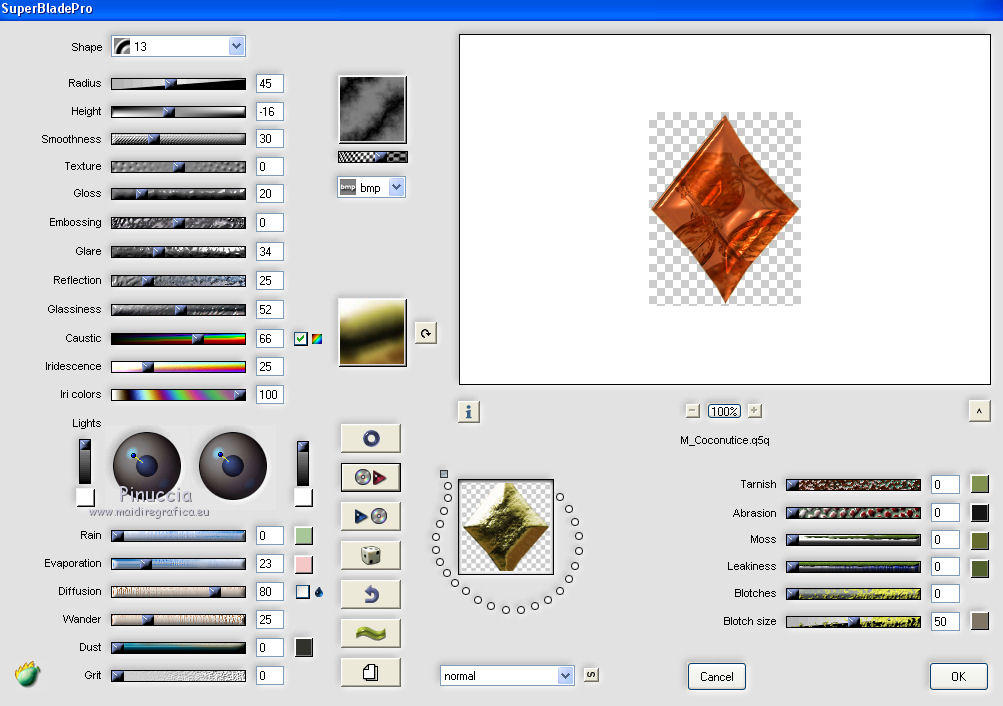Open the normal blend mode dropdown
Viewport: 1003px width, 706px height.
point(565,676)
